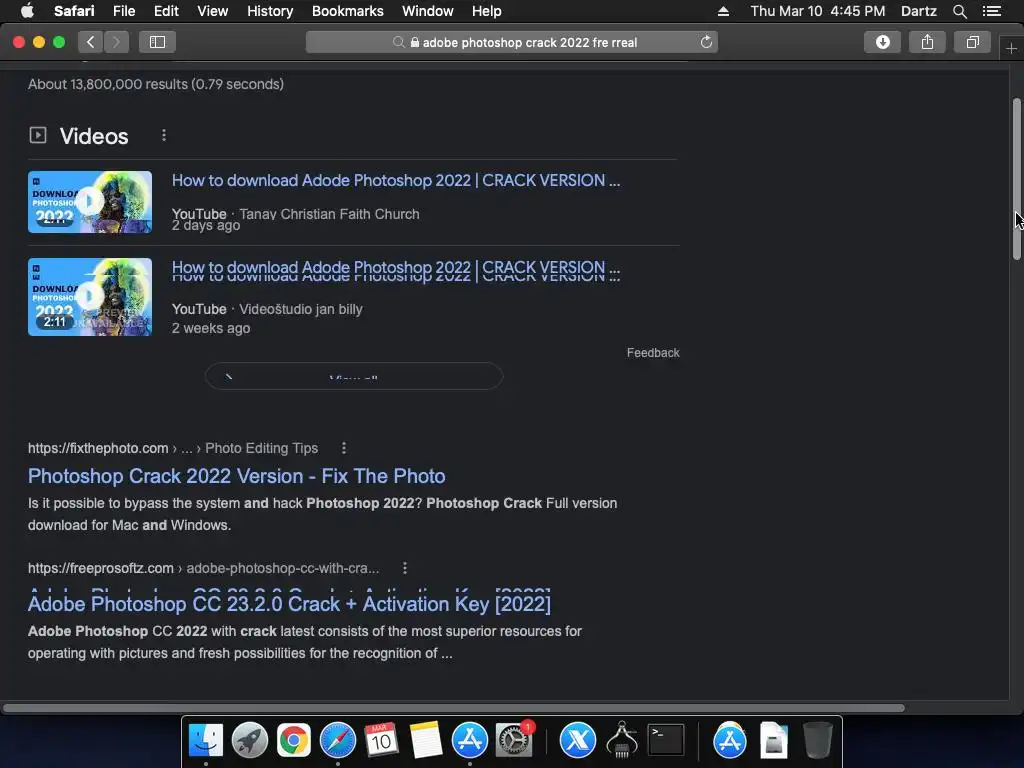Image resolution: width=1024 pixels, height=768 pixels.
Task: Open the Xcode icon in the Dock
Action: (x=578, y=740)
